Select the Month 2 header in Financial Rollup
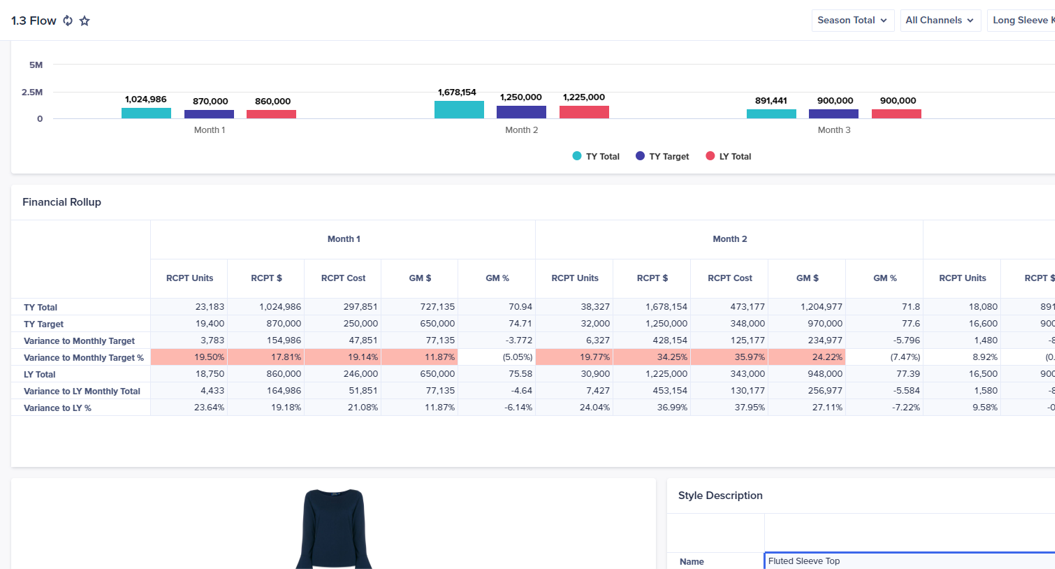 729,239
